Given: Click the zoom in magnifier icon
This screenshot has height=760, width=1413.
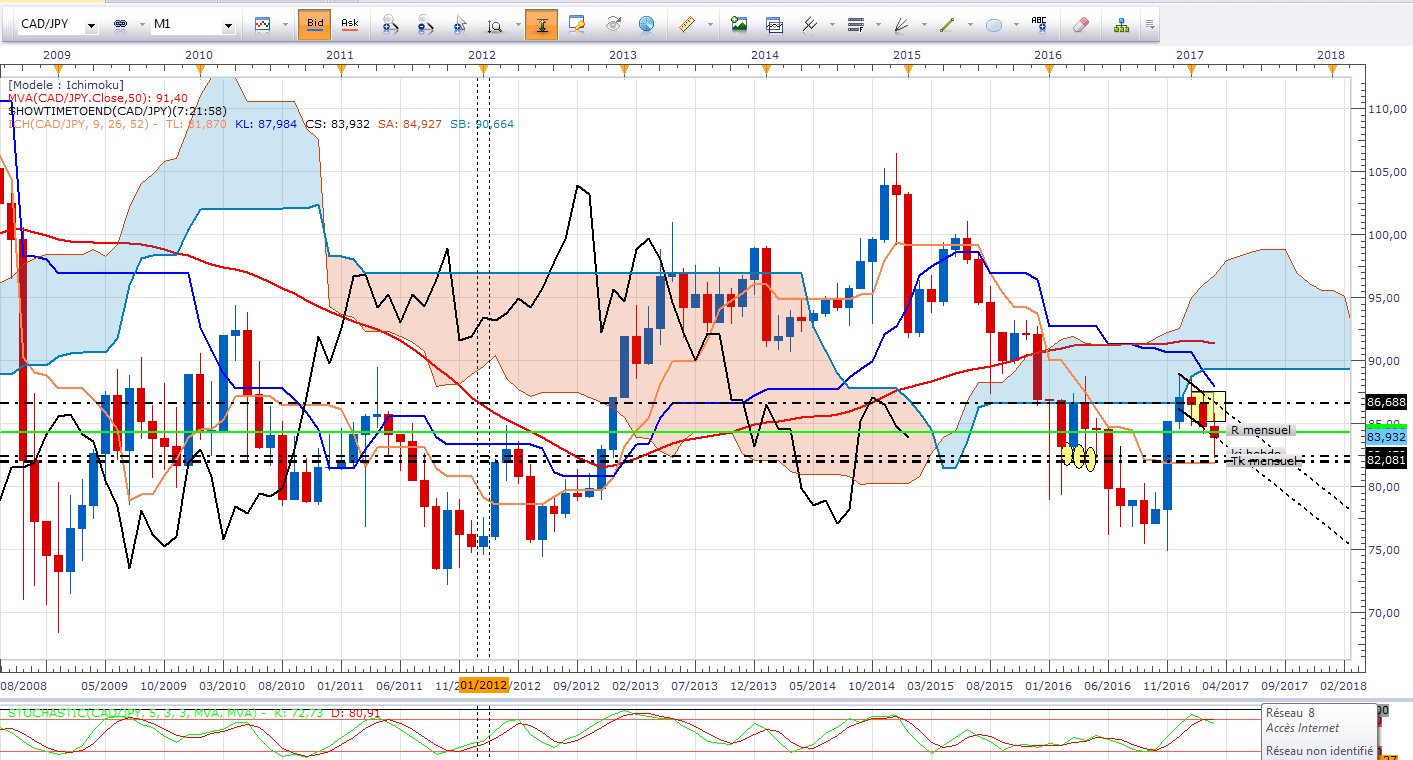Looking at the screenshot, I should point(390,24).
